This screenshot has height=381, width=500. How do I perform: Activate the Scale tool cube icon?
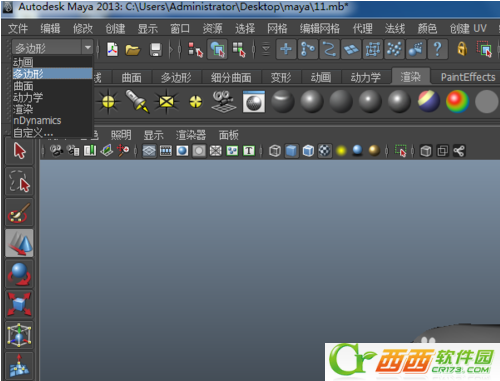[x=19, y=304]
